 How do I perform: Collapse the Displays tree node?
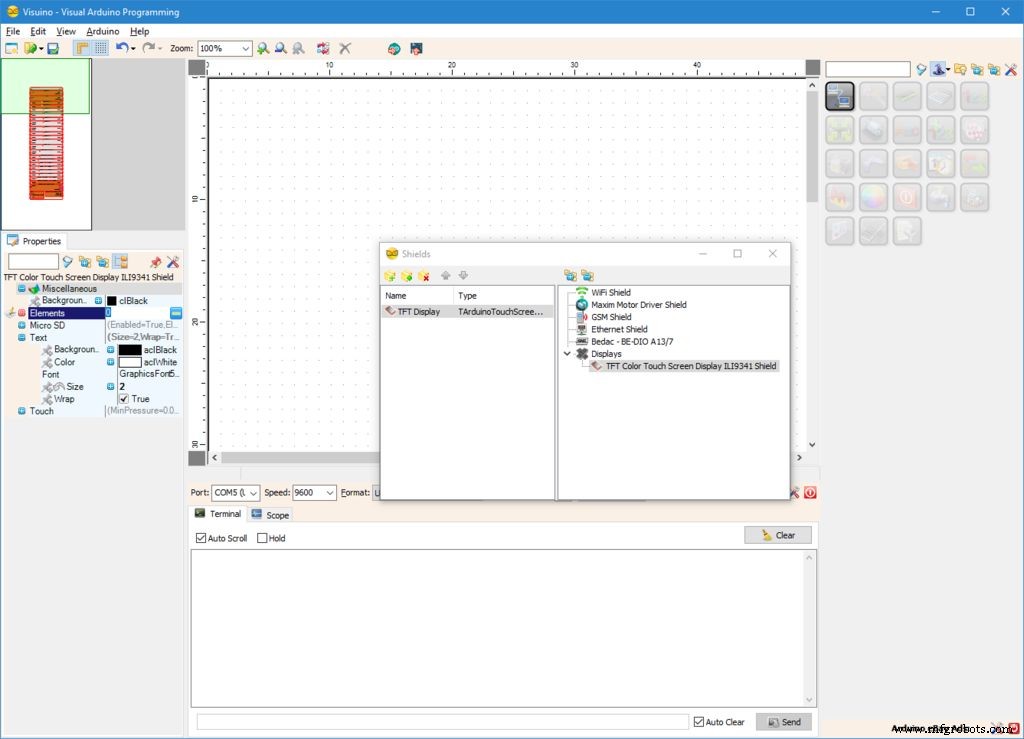(x=568, y=354)
